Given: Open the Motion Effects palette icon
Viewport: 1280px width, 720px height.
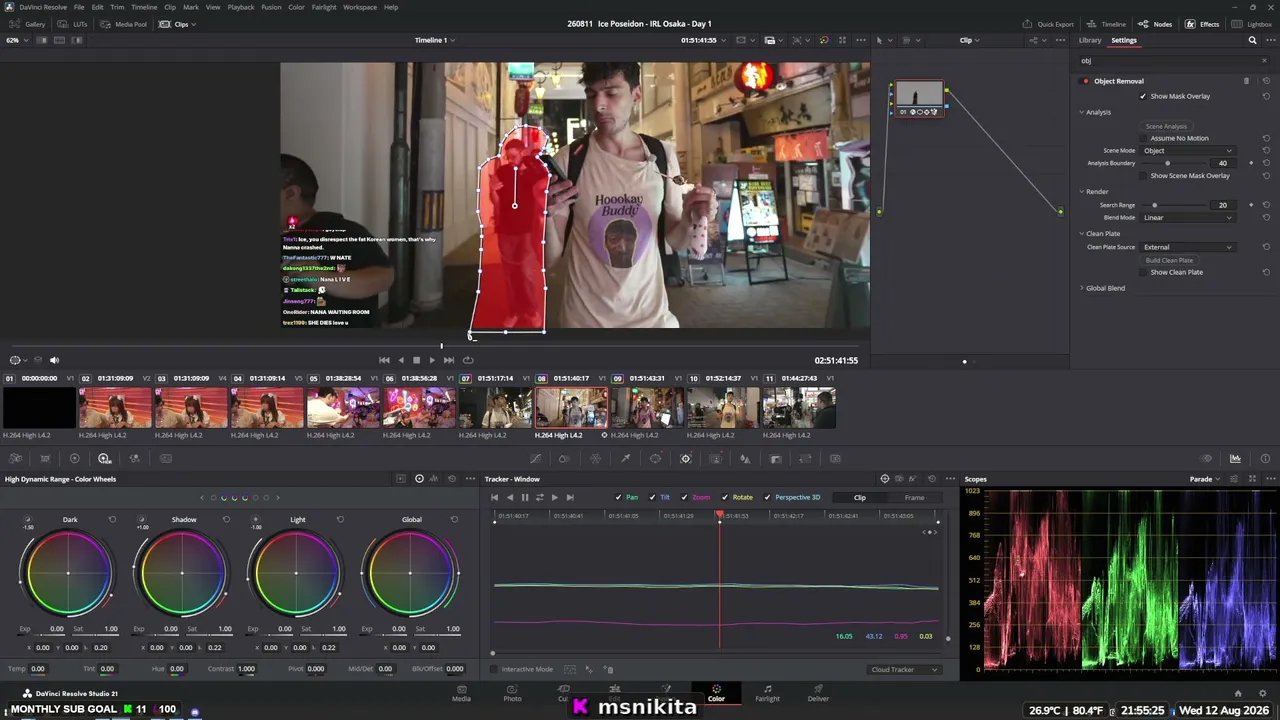Looking at the screenshot, I should point(165,459).
